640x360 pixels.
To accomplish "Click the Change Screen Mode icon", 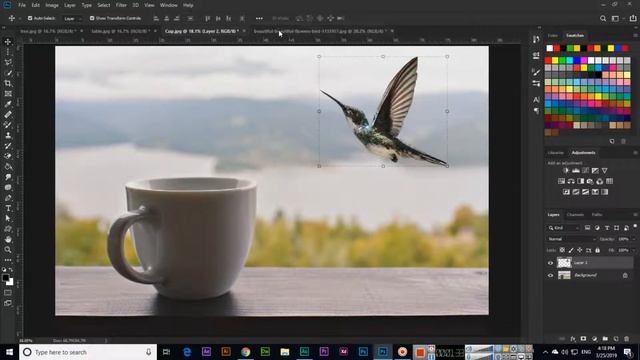I will click(x=8, y=303).
